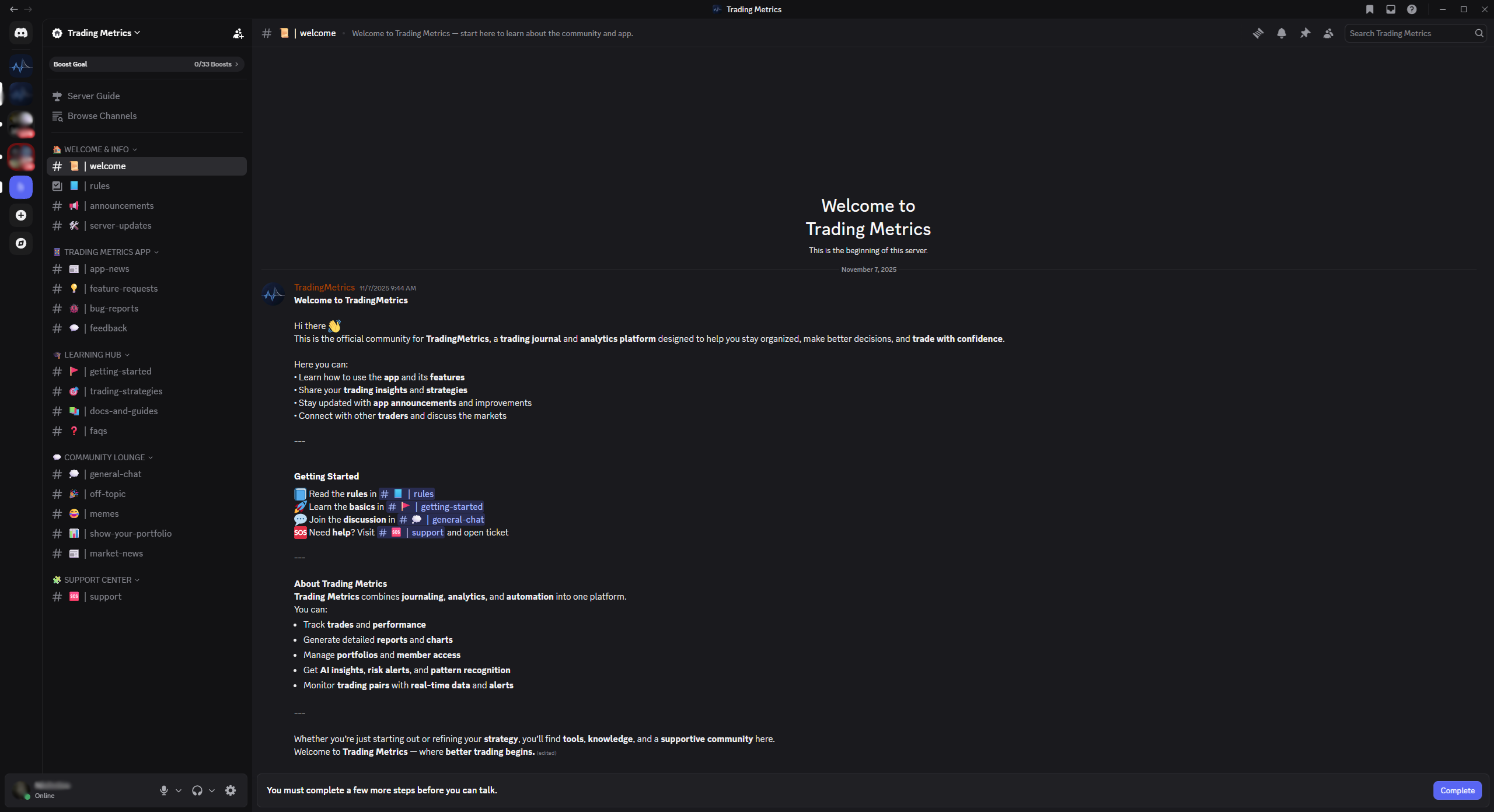Click the search magnifier icon
Screen dimensions: 1494x812
click(1479, 33)
